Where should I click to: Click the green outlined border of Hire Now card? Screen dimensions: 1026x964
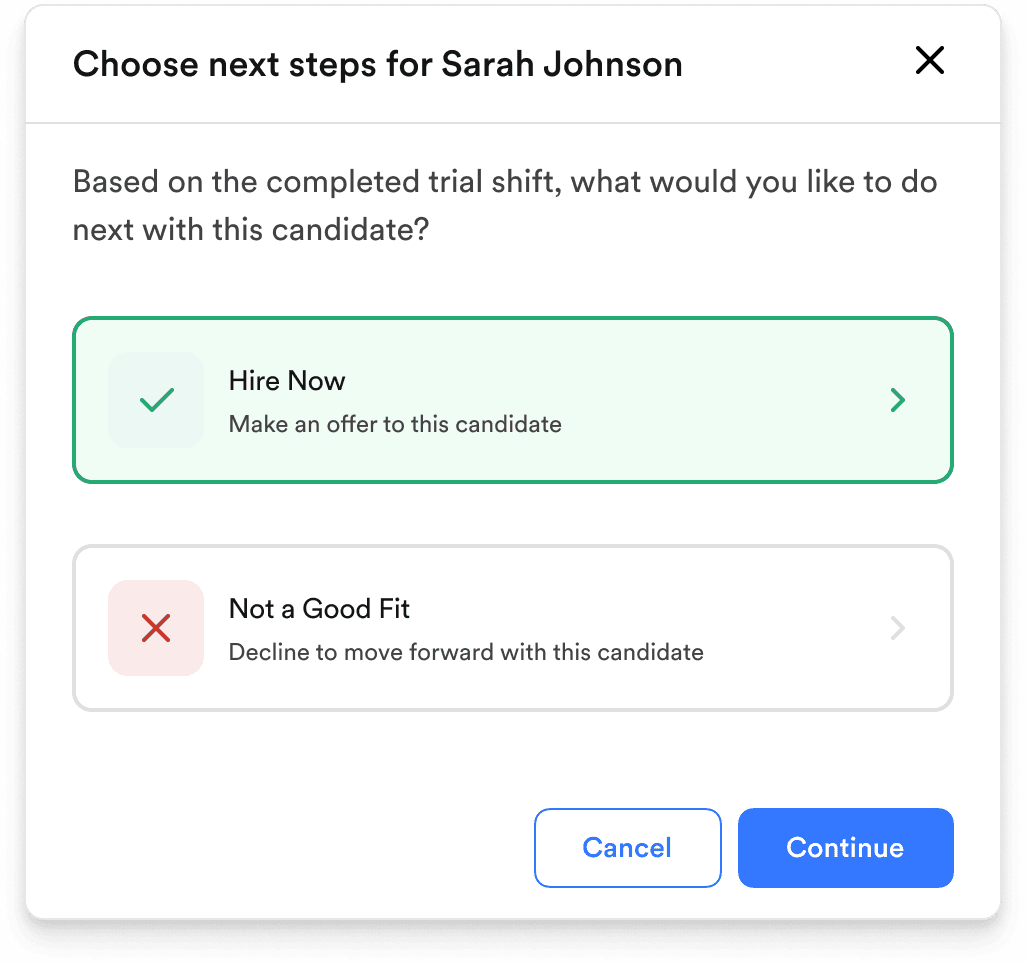point(513,320)
